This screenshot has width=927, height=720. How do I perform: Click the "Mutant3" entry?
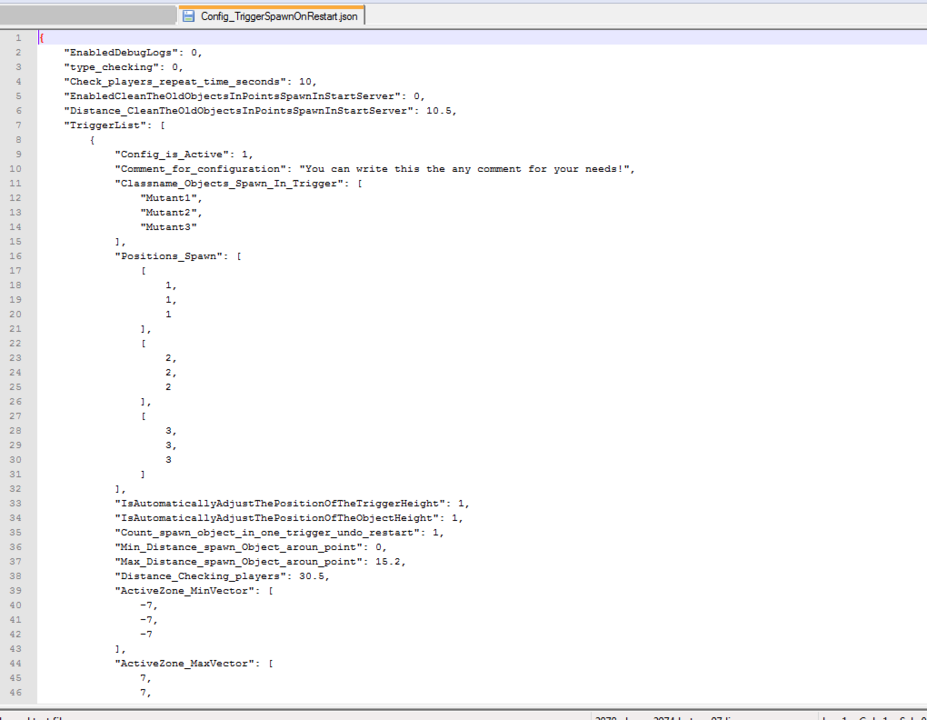168,227
